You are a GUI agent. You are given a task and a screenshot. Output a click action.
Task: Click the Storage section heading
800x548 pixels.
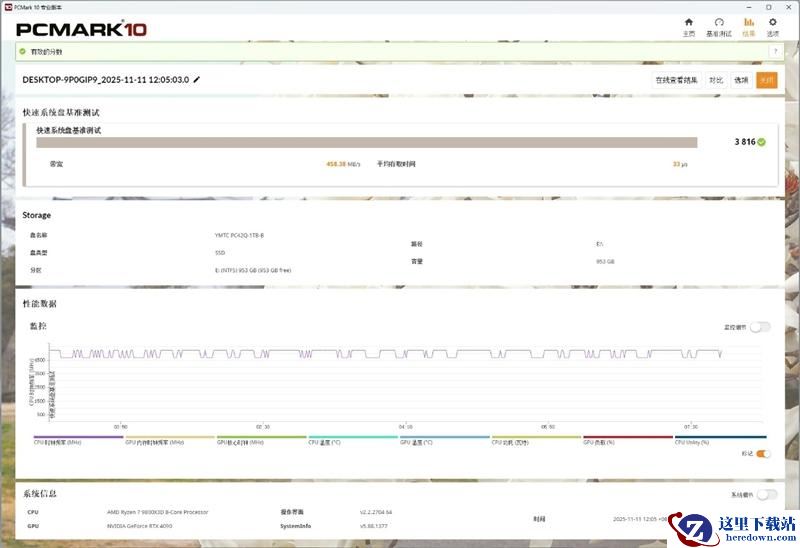click(36, 215)
